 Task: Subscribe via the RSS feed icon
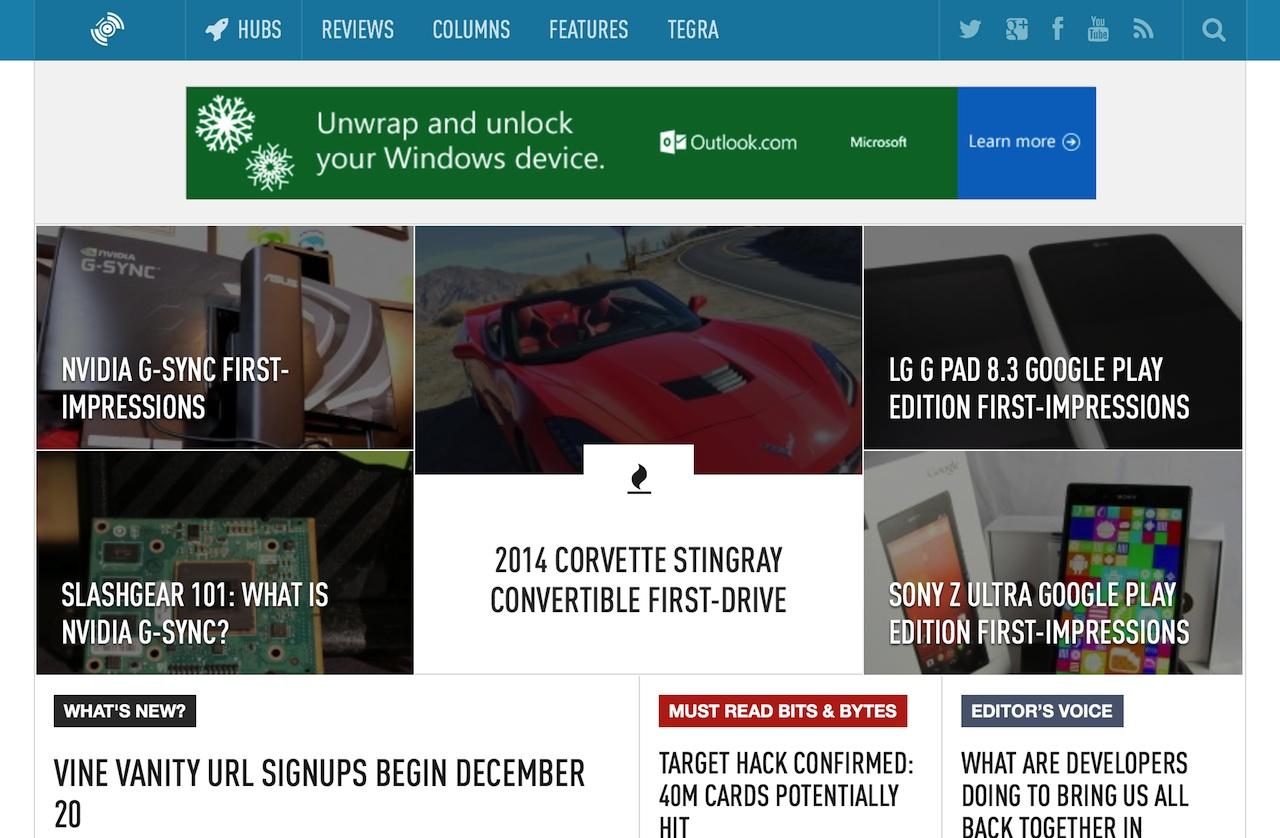tap(1143, 30)
